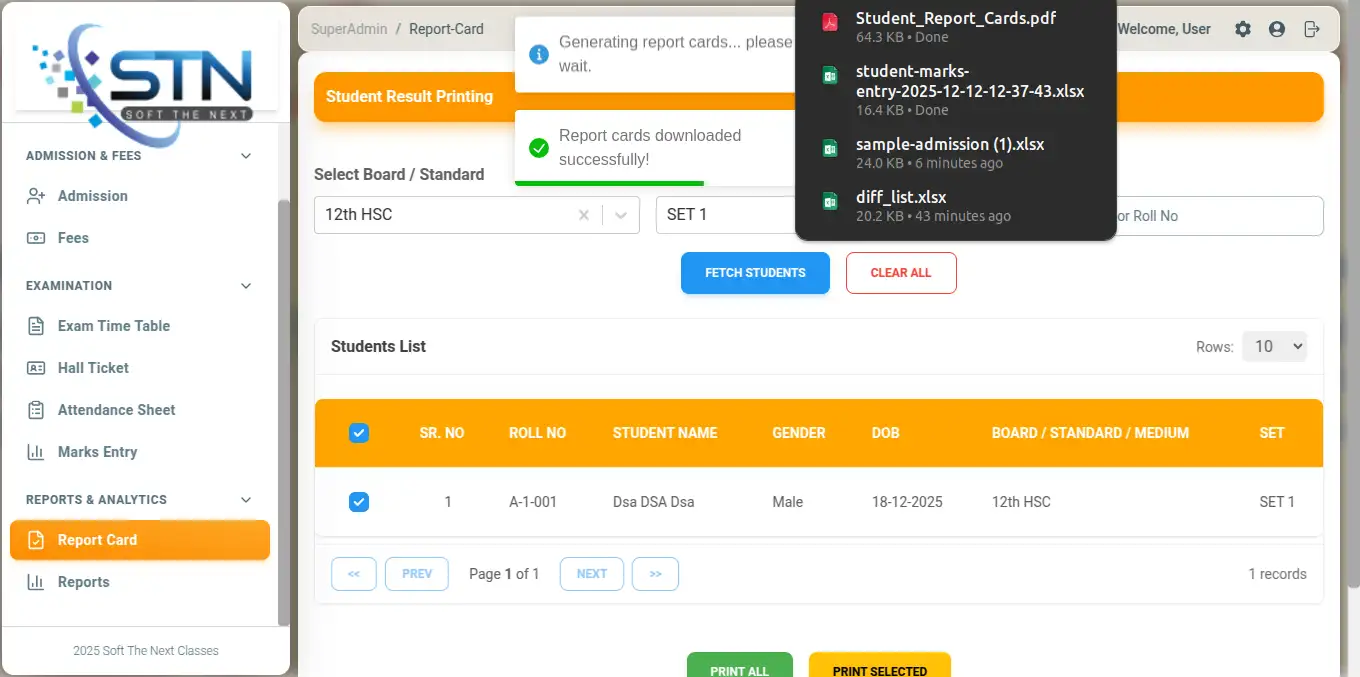Open the user profile icon

[x=1277, y=29]
